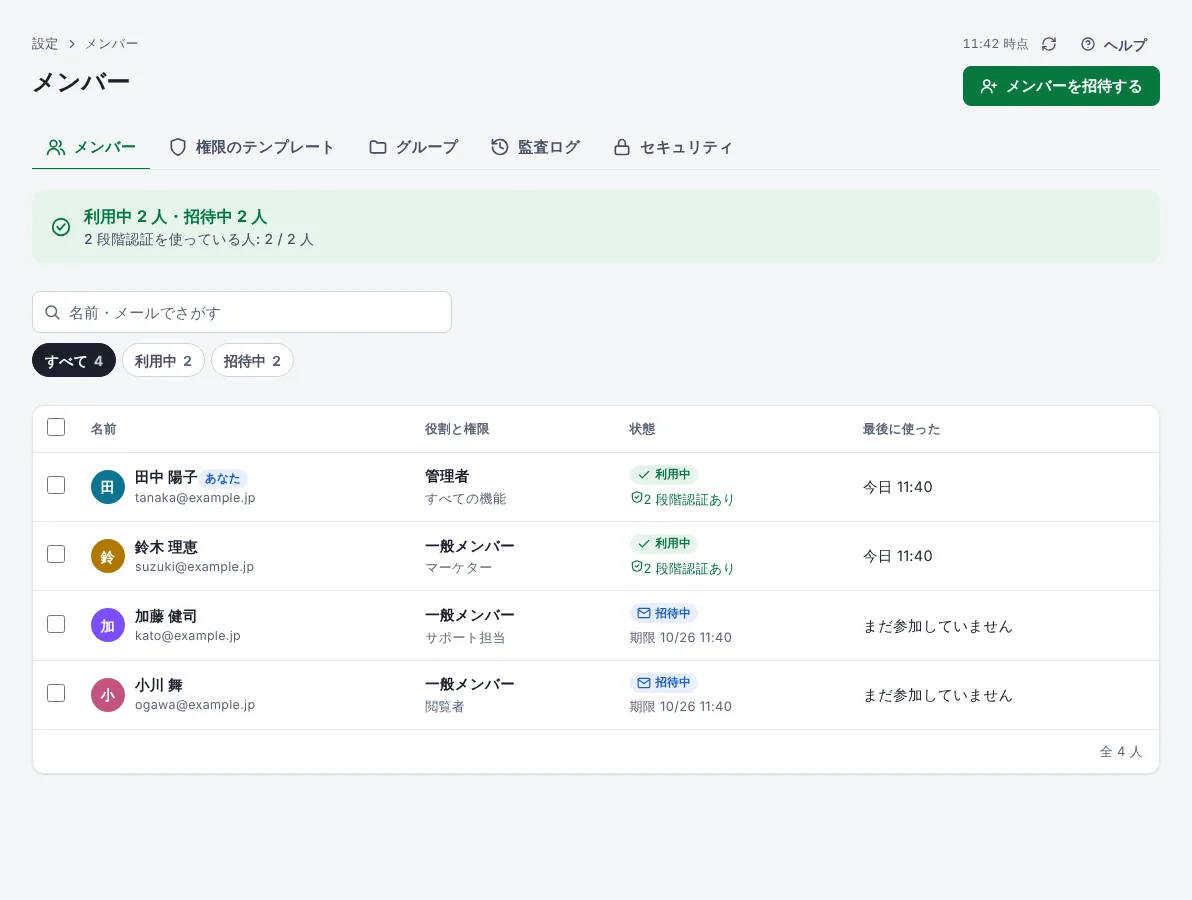Tick the checkbox for 加藤 健司
The height and width of the screenshot is (900, 1192).
coord(56,624)
